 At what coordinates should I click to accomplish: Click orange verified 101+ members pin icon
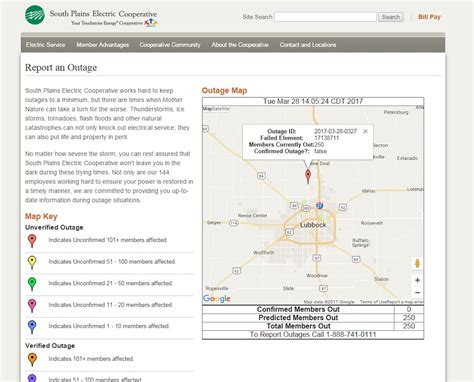click(x=32, y=359)
